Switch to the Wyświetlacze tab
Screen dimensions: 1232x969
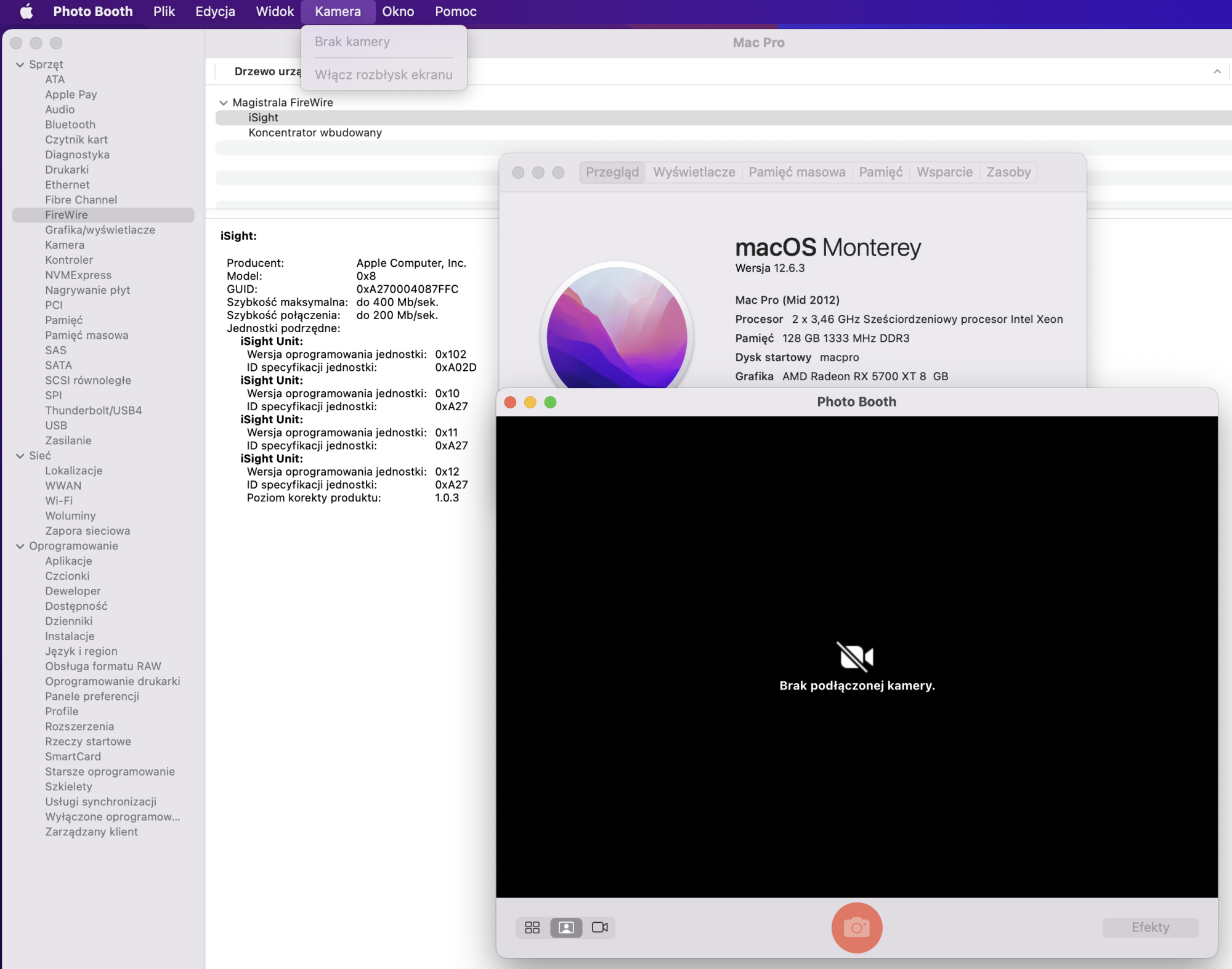tap(694, 172)
